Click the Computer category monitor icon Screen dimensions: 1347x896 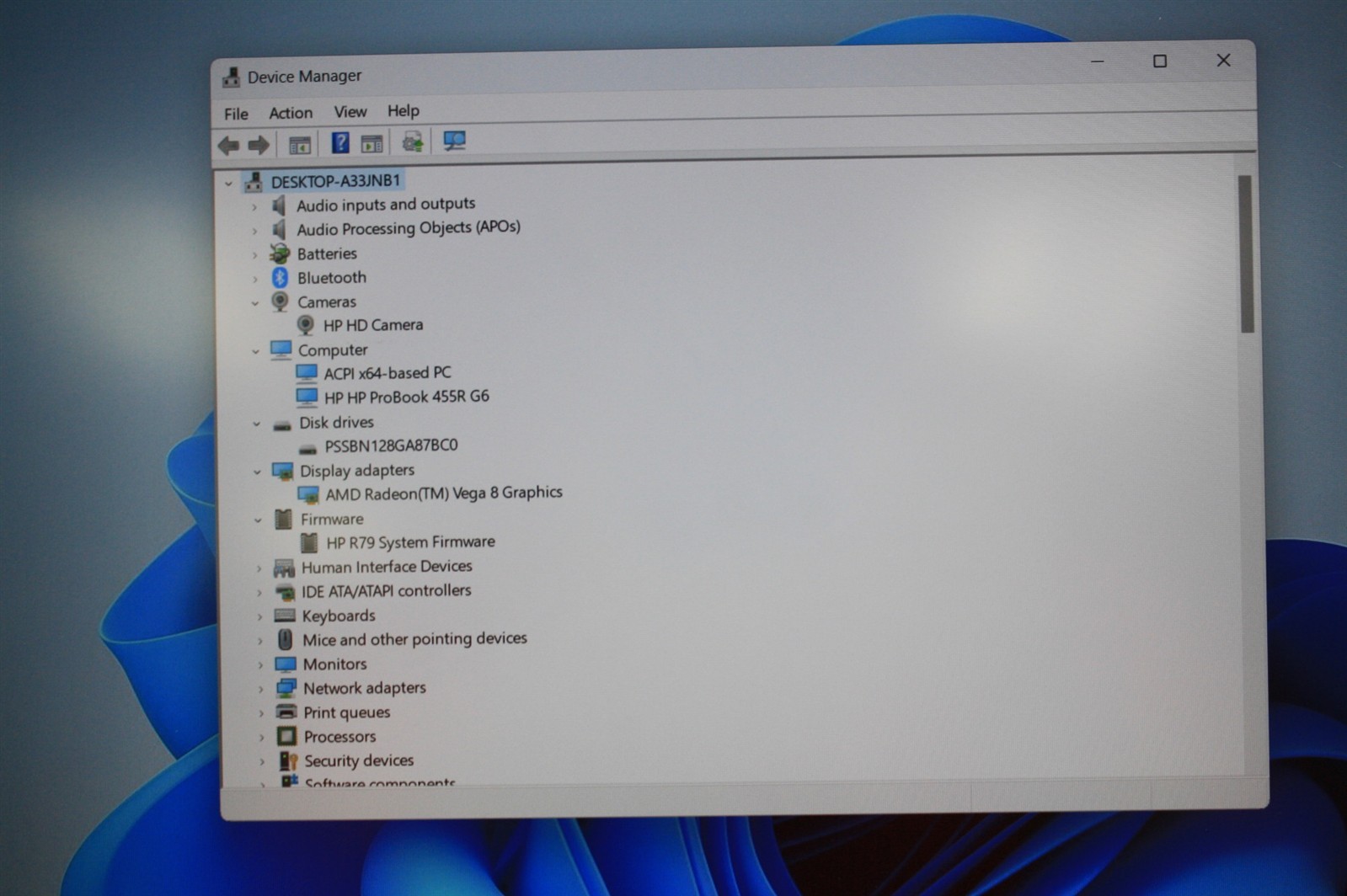pos(281,349)
